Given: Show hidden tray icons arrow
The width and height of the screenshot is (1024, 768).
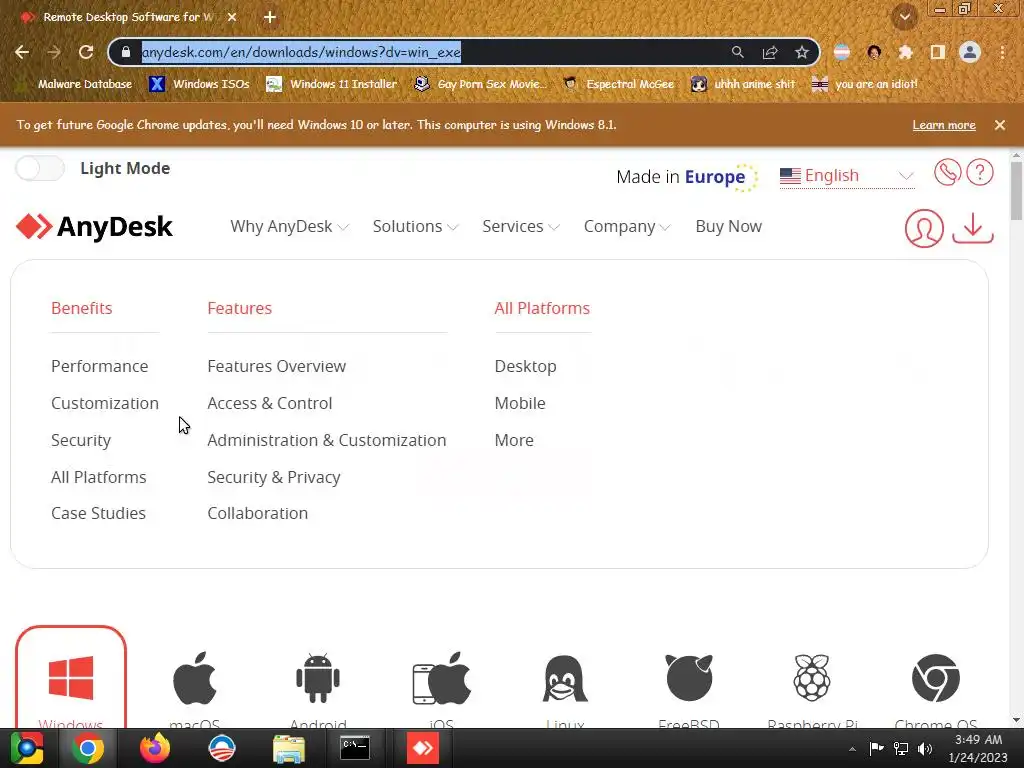Looking at the screenshot, I should pyautogui.click(x=852, y=749).
